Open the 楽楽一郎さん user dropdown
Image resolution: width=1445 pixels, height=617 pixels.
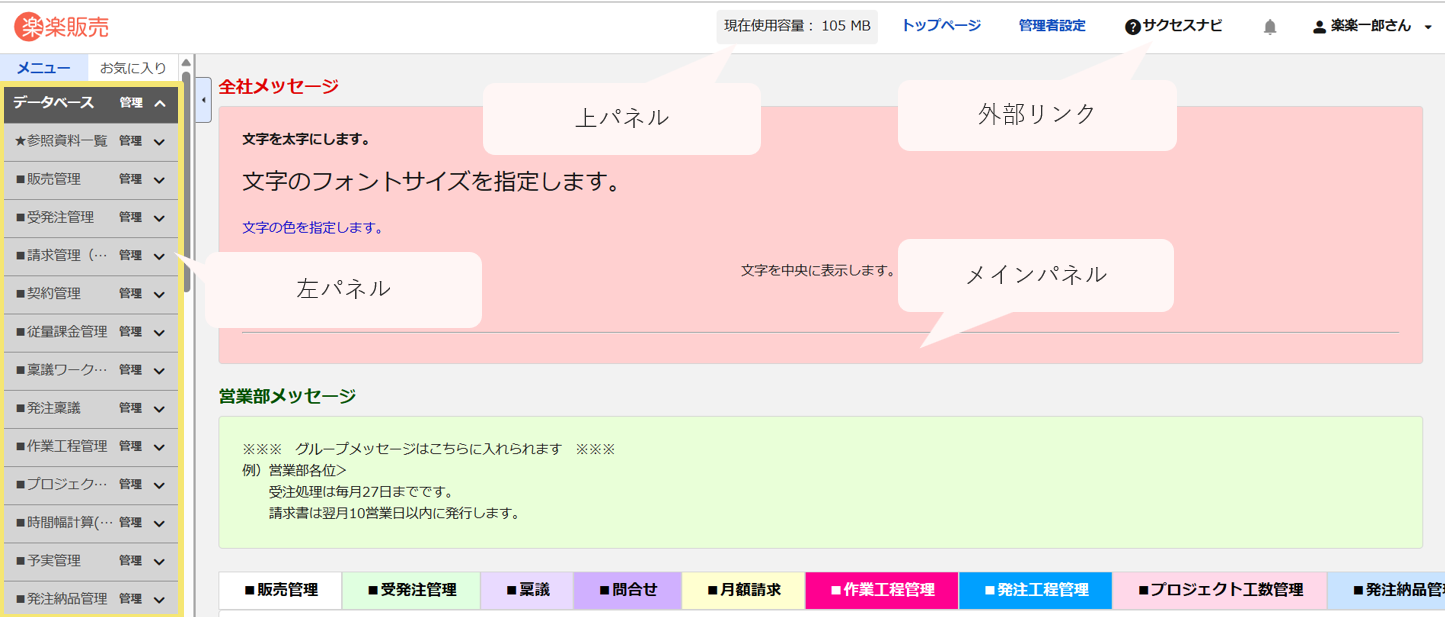pyautogui.click(x=1372, y=27)
